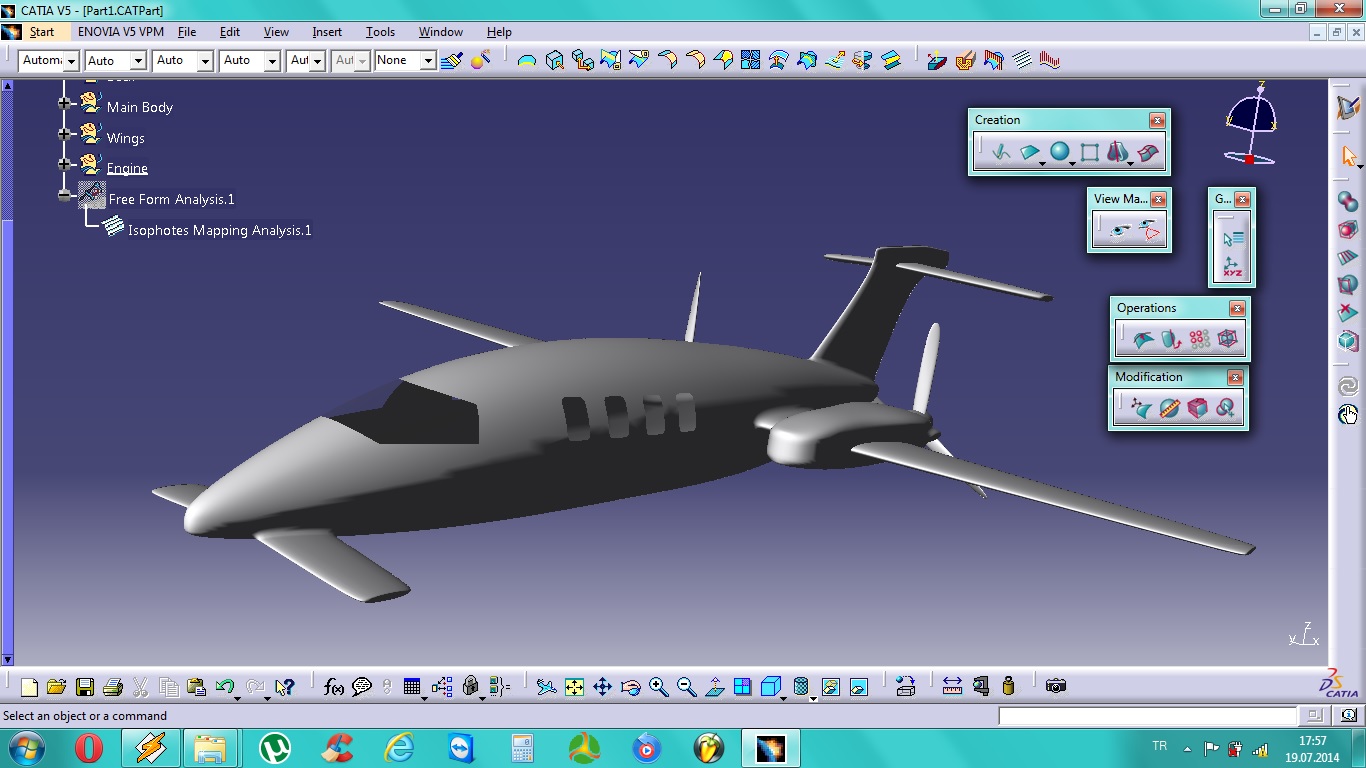Open the Insert menu
This screenshot has width=1366, height=768.
[327, 32]
